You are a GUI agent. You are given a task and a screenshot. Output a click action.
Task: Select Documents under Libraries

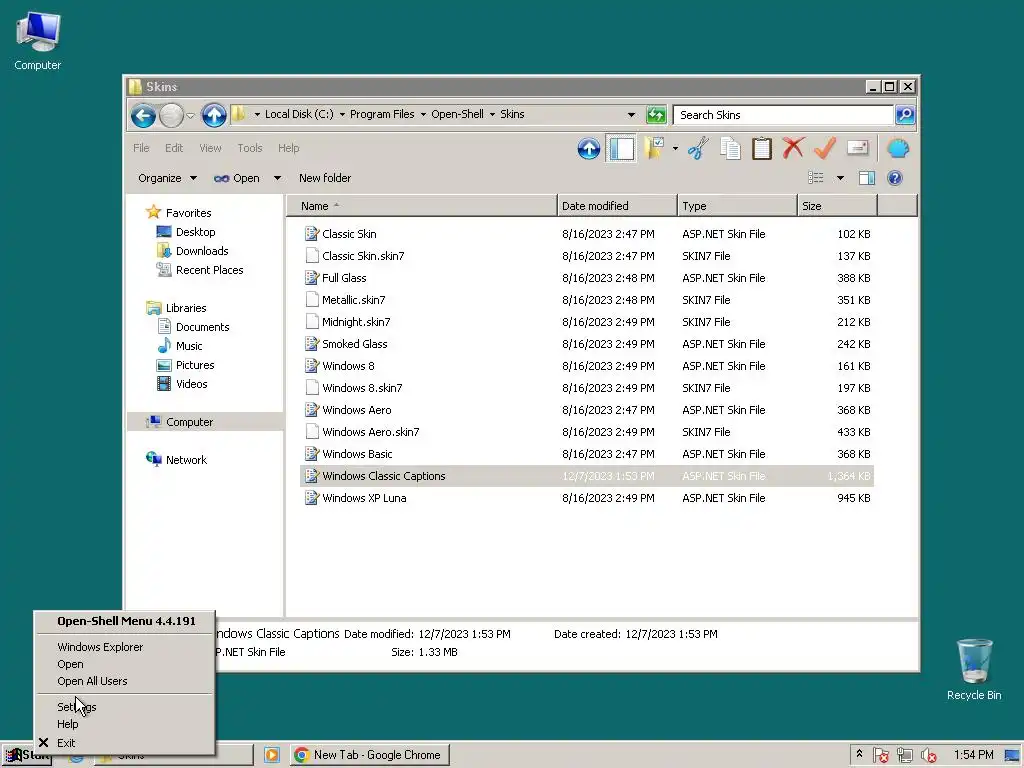pyautogui.click(x=193, y=327)
